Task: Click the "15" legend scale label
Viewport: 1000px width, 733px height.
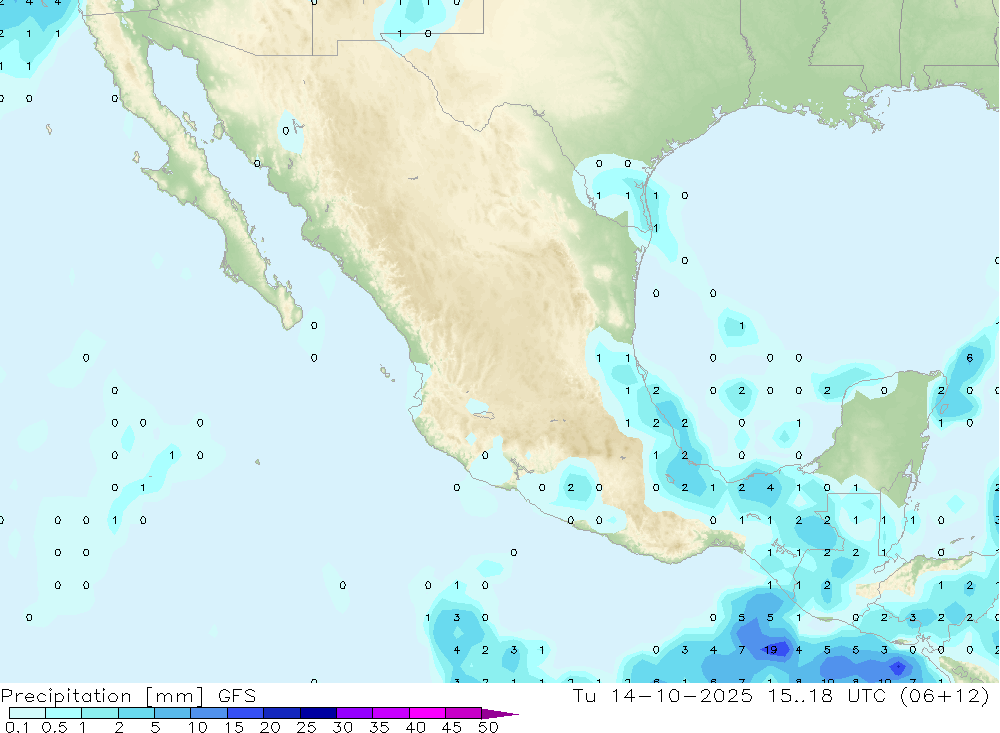Action: pyautogui.click(x=233, y=727)
